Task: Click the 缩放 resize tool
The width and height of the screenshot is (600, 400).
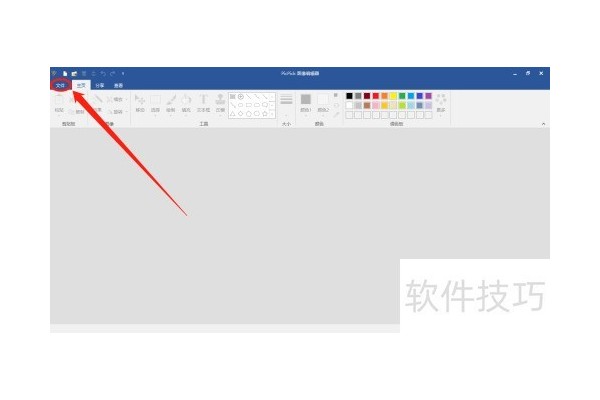Action: click(116, 100)
